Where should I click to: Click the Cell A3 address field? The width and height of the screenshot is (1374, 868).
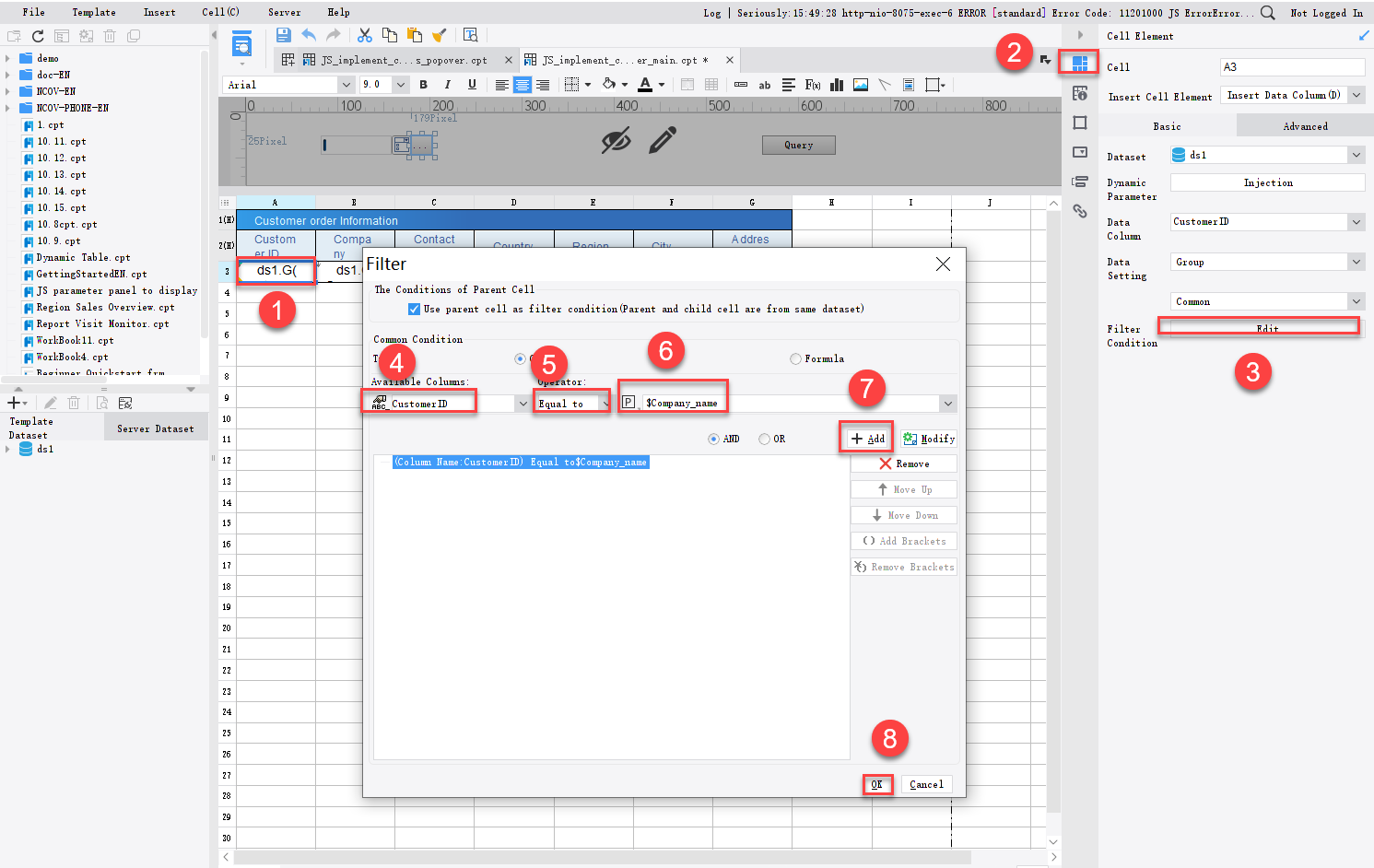(1292, 67)
